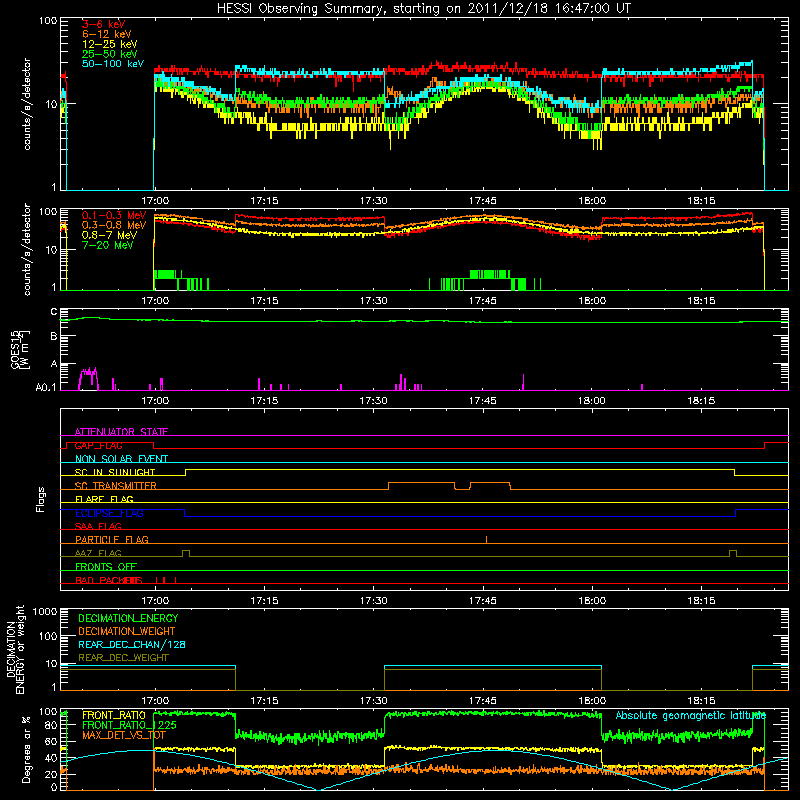800x800 pixels.
Task: Click the 17:00 tick label below the Flags panel
Action: tap(155, 601)
